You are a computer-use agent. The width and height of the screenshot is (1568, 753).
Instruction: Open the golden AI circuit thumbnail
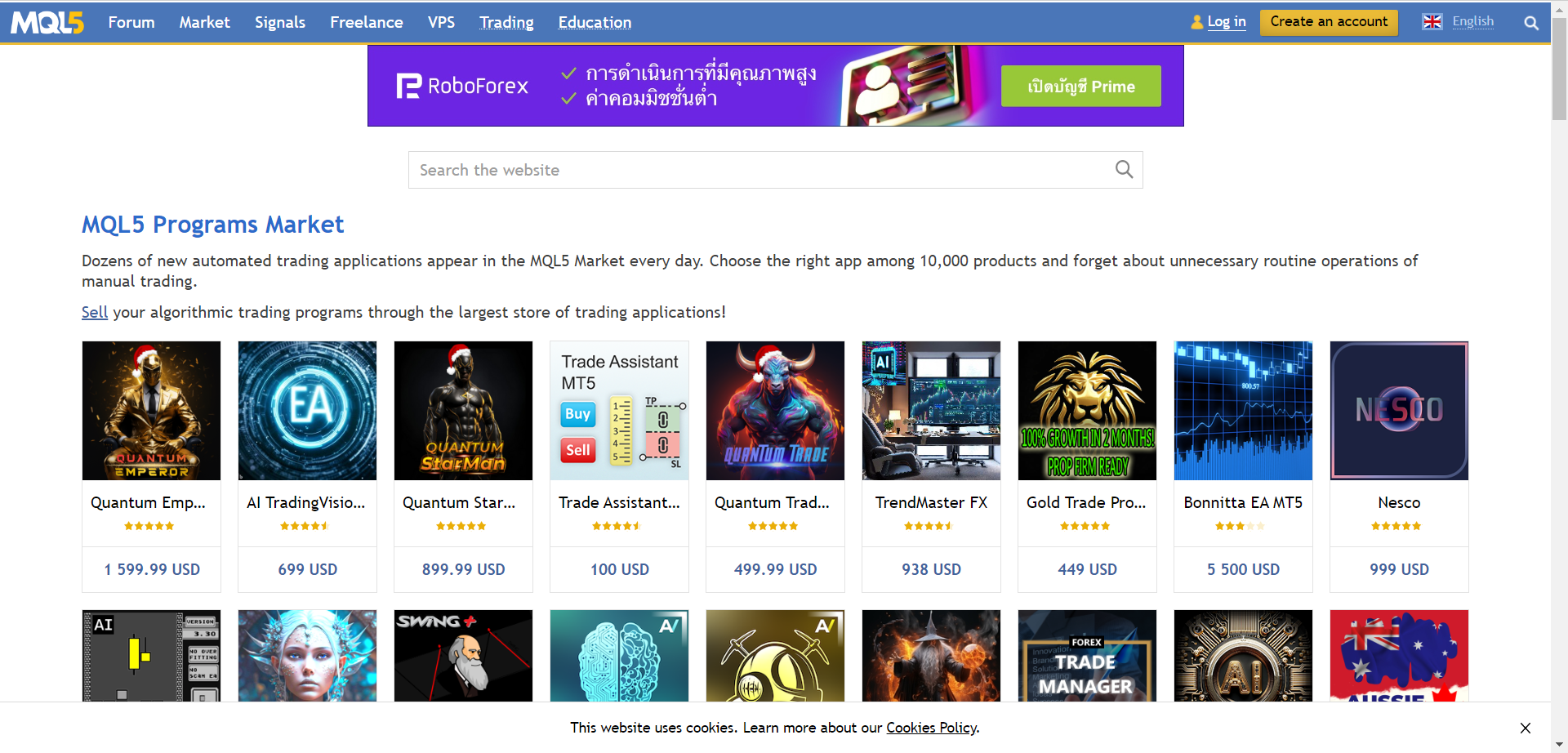tap(1244, 656)
